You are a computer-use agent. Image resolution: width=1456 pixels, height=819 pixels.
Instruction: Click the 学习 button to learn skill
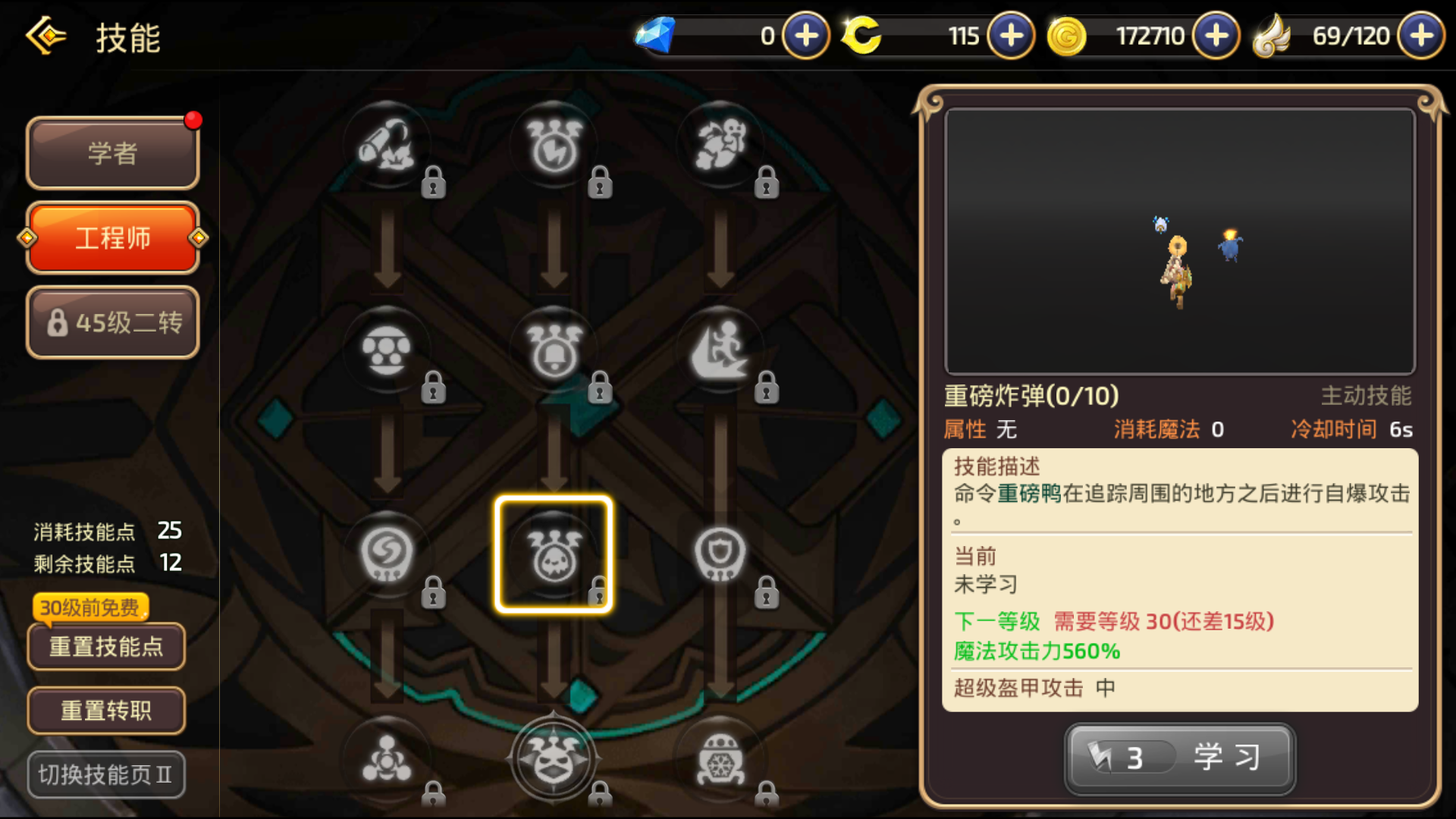coord(1180,758)
